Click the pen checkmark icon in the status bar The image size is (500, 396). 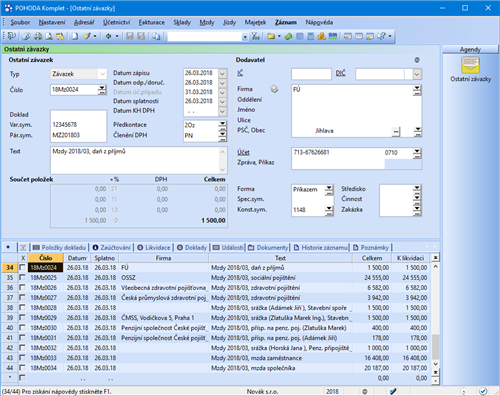tap(393, 391)
